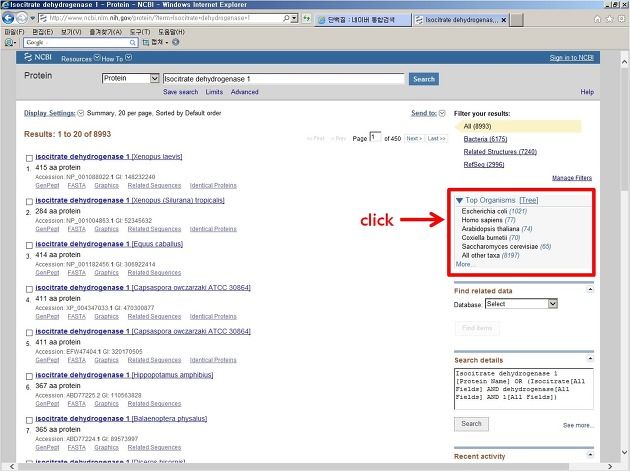630x472 pixels.
Task: Open the 보기(V) menu
Action: click(x=71, y=32)
